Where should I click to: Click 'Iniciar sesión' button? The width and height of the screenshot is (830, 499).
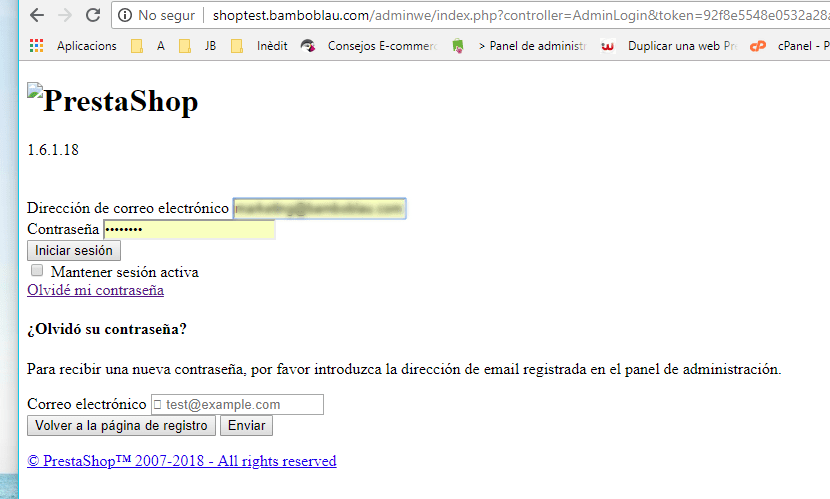coord(74,250)
